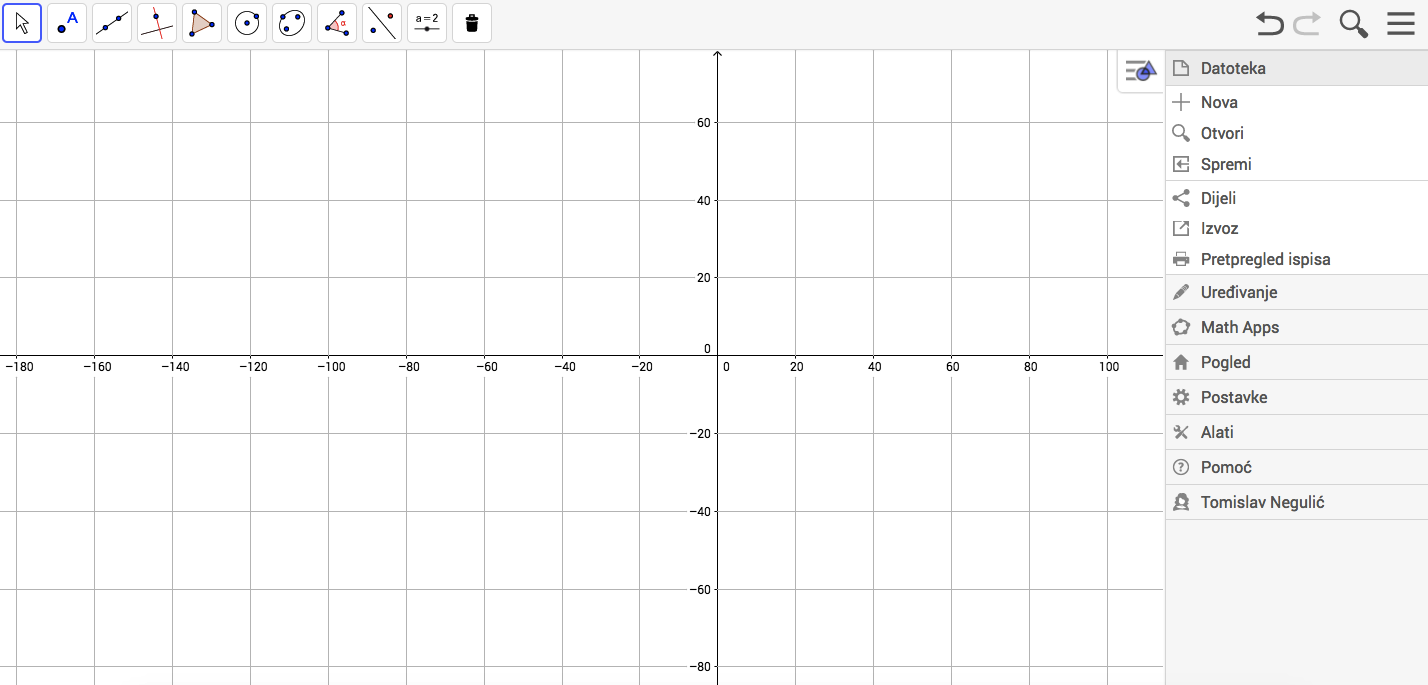Image resolution: width=1428 pixels, height=685 pixels.
Task: Select the Polygon tool
Action: 202,23
